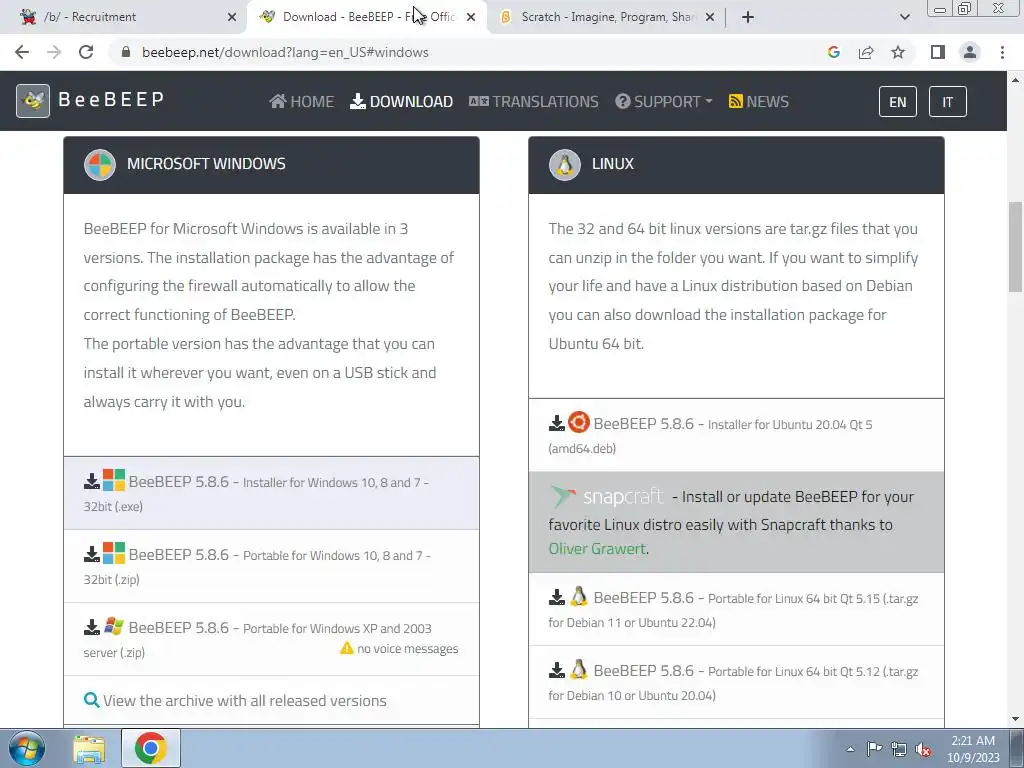Download Portable for Linux 64 bit Qt 5.12
Viewport: 1024px width, 768px height.
(x=736, y=682)
